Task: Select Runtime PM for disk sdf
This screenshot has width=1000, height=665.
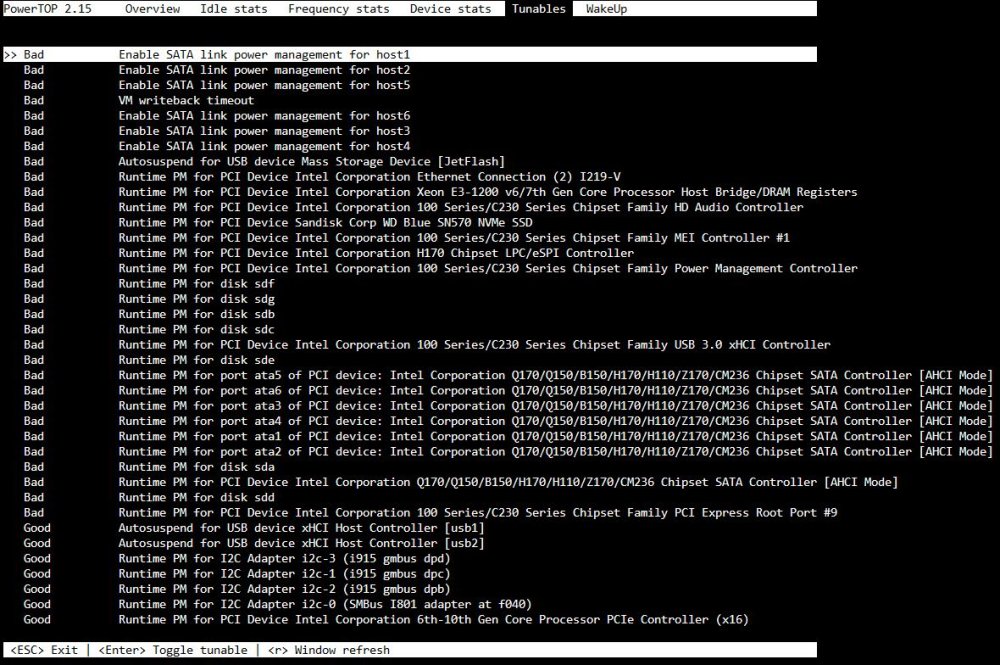Action: [x=149, y=284]
